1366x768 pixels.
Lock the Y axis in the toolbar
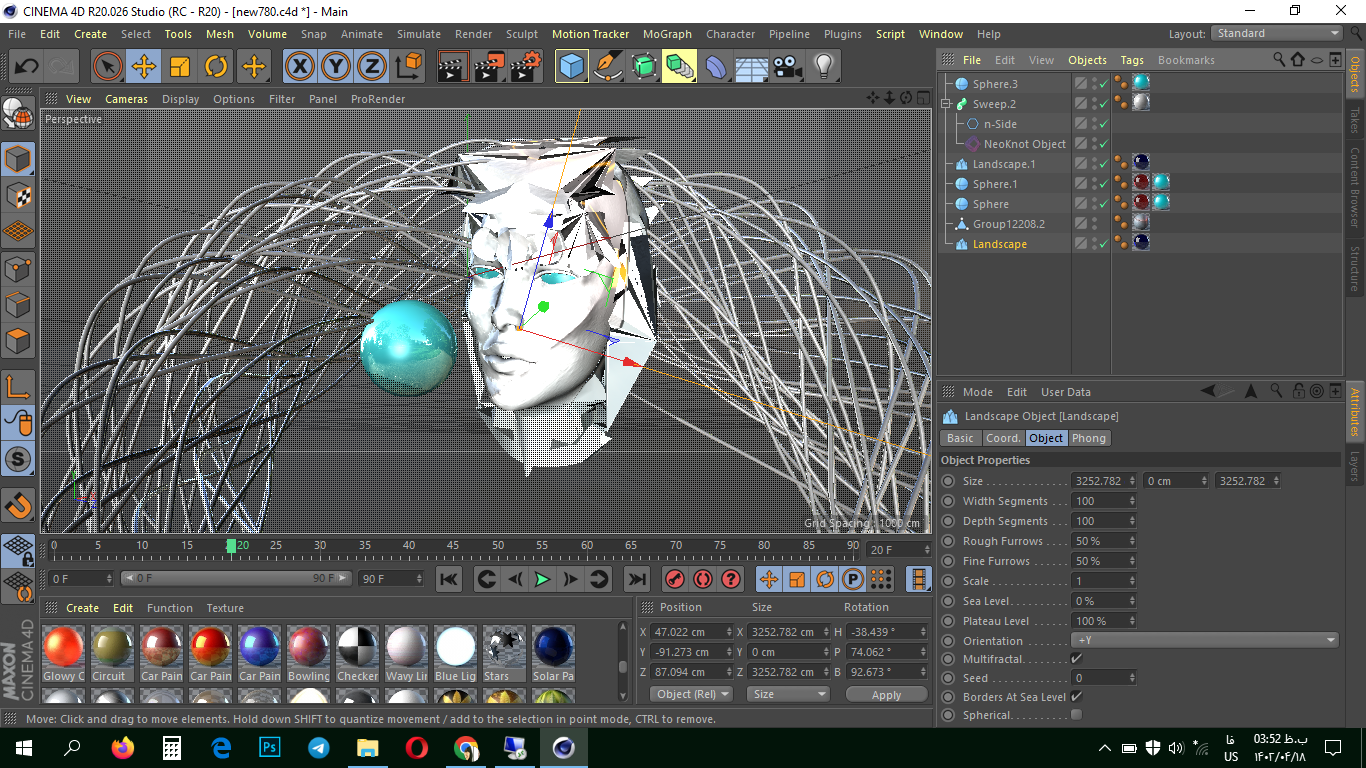click(x=335, y=66)
